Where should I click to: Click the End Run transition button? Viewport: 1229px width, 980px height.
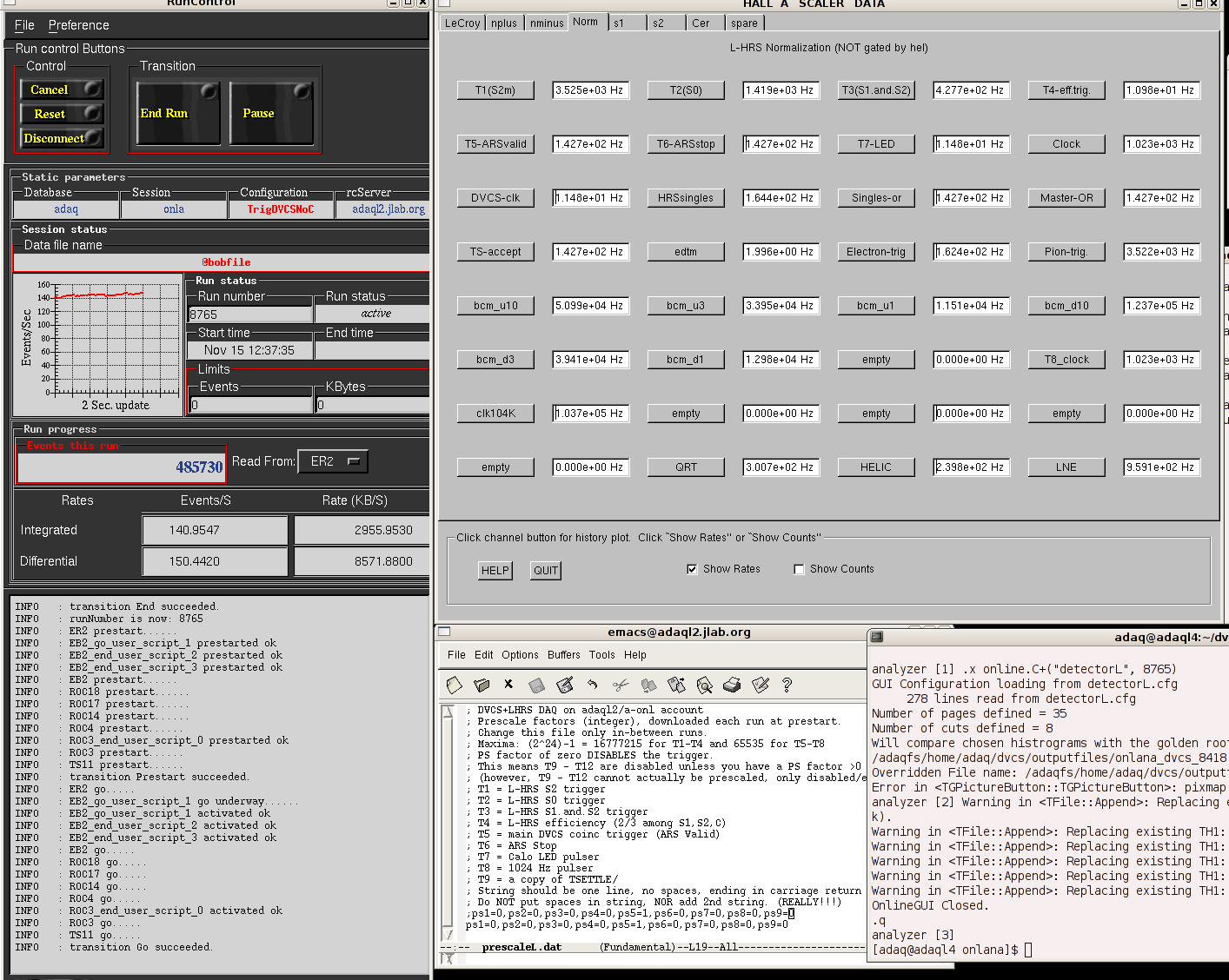[177, 113]
